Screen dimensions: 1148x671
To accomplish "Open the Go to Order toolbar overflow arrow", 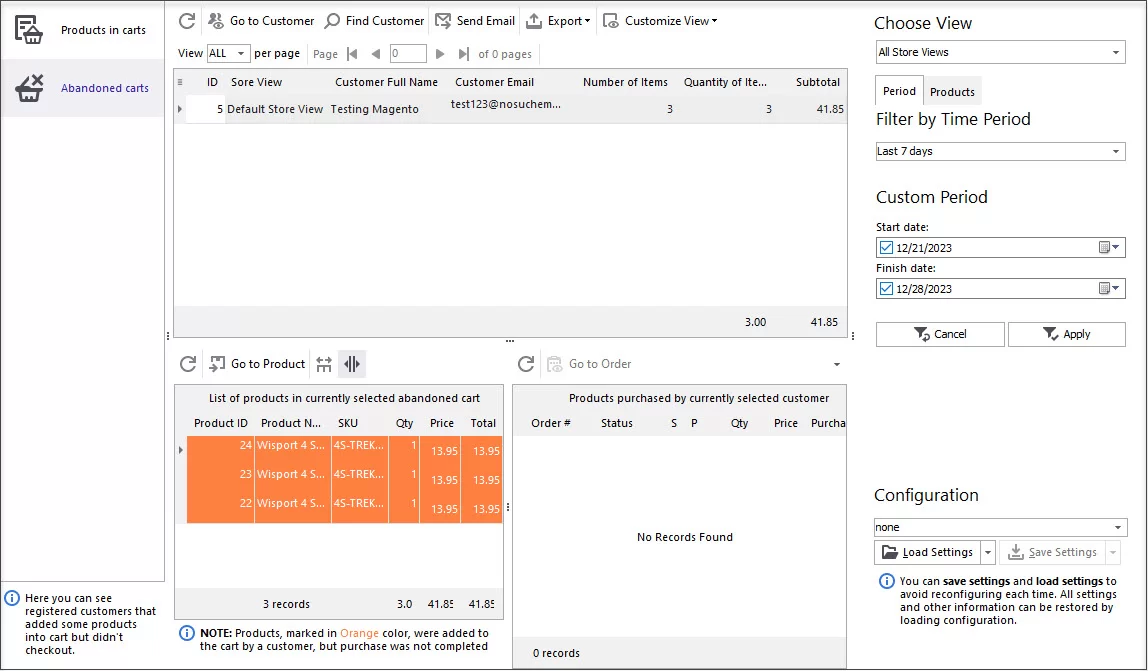I will (837, 364).
